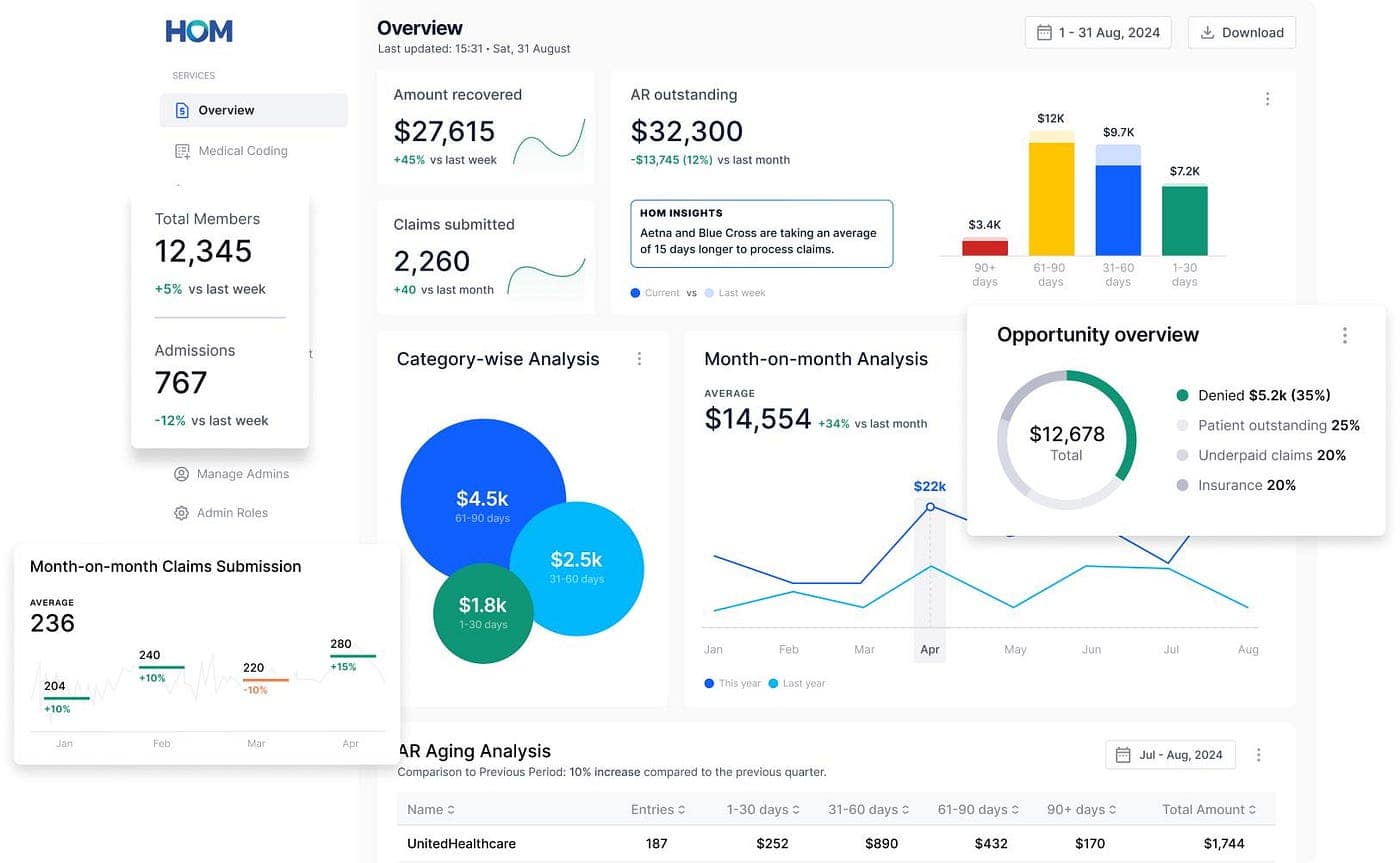Click the Admin Roles gear icon
Screen dimensions: 1400x863
181,513
